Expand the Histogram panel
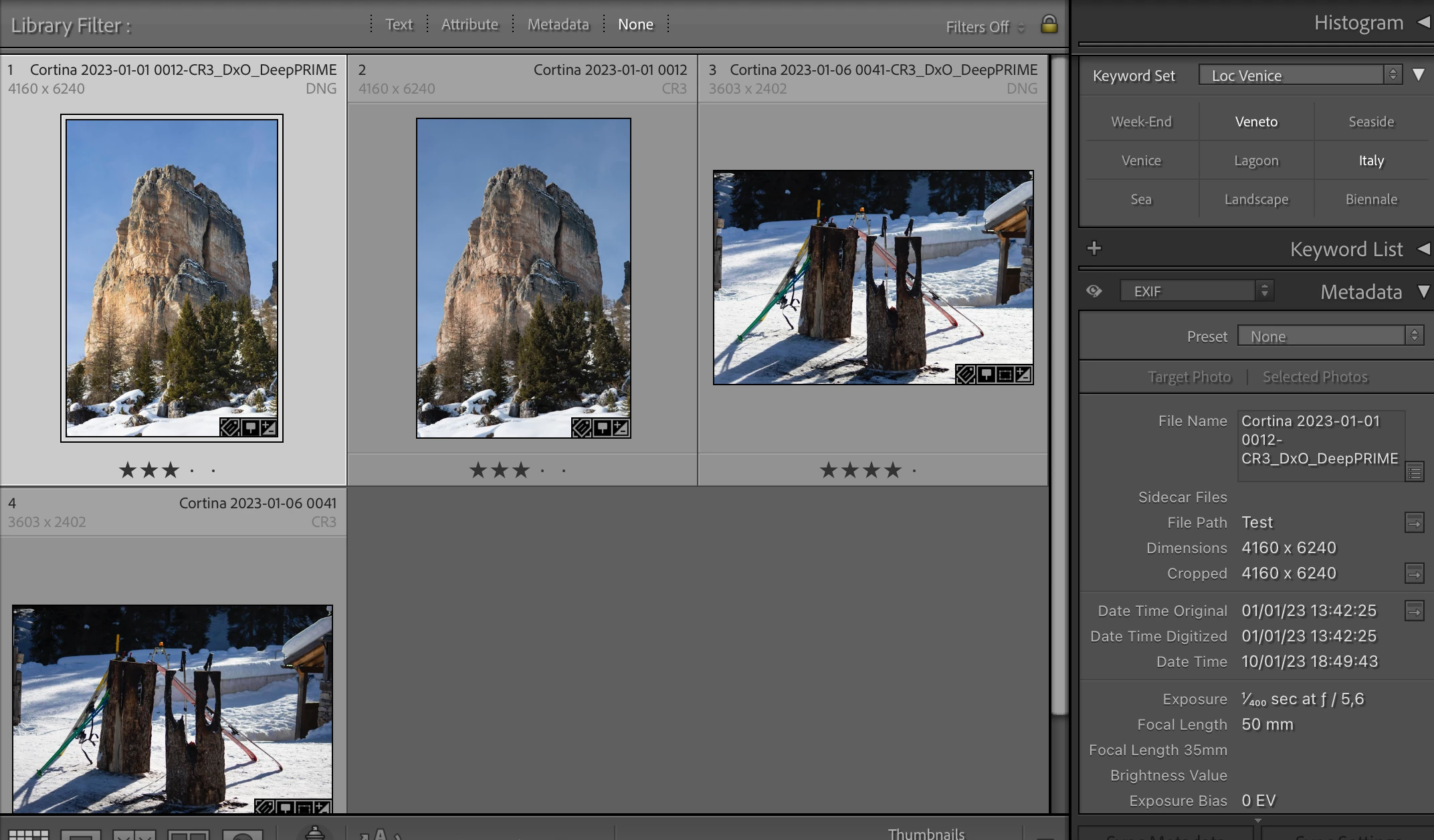Screen dimensions: 1434x840 [x=1423, y=23]
